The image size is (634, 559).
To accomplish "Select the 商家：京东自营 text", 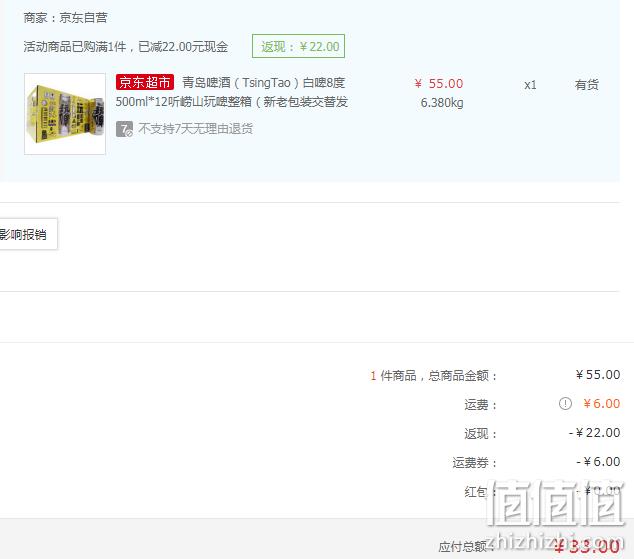I will coord(66,17).
